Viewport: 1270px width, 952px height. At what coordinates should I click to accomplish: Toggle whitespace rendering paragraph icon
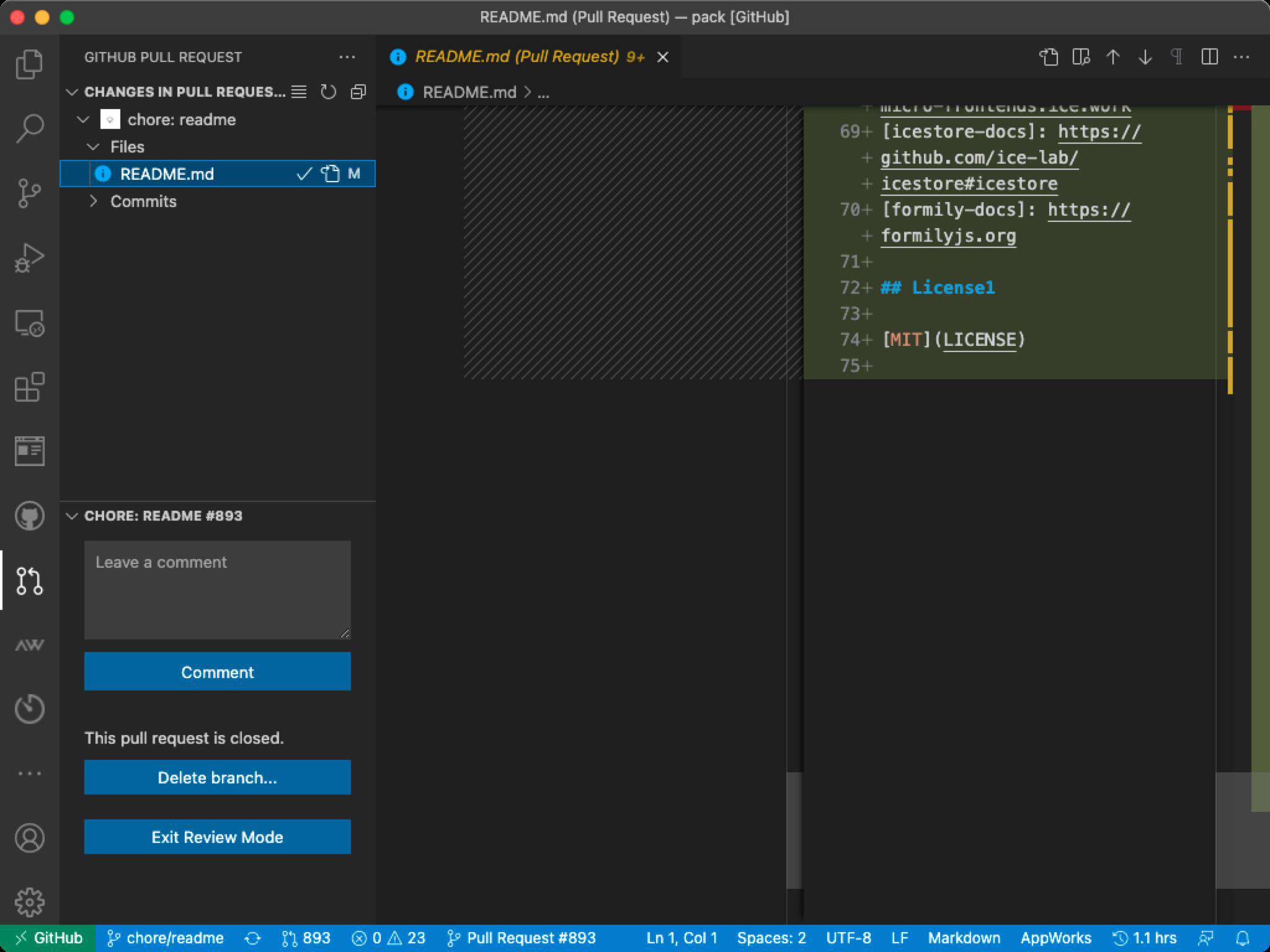1176,57
